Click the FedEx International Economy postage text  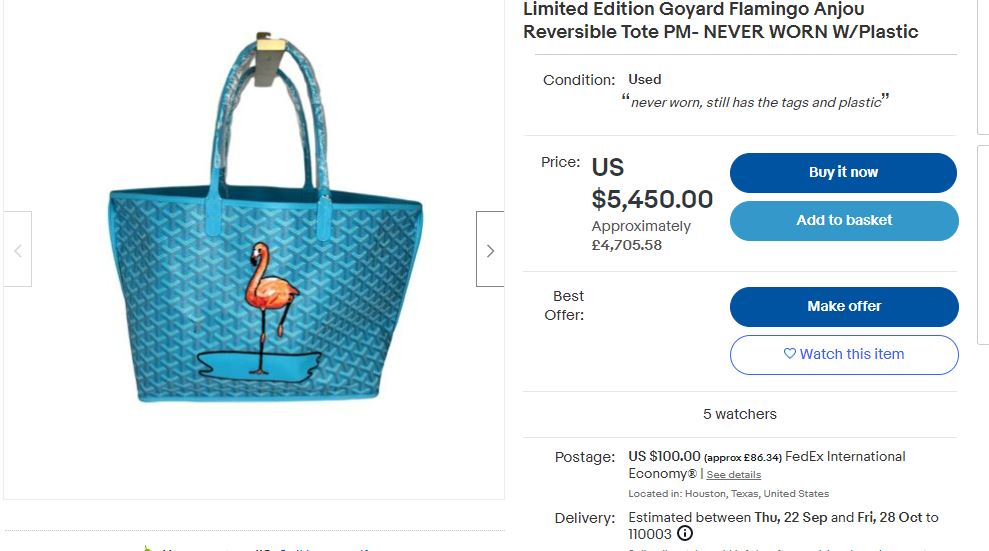point(766,465)
